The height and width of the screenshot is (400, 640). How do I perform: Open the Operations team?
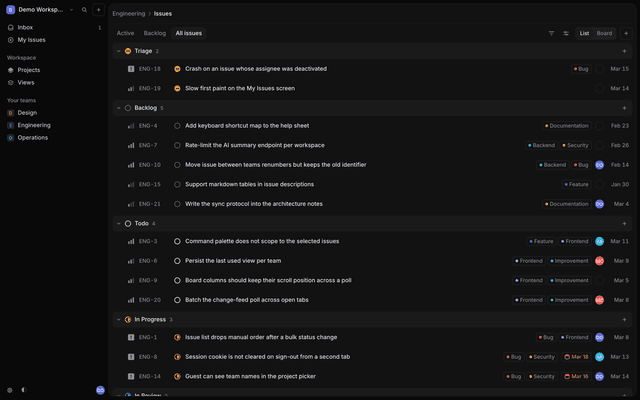coord(54,138)
